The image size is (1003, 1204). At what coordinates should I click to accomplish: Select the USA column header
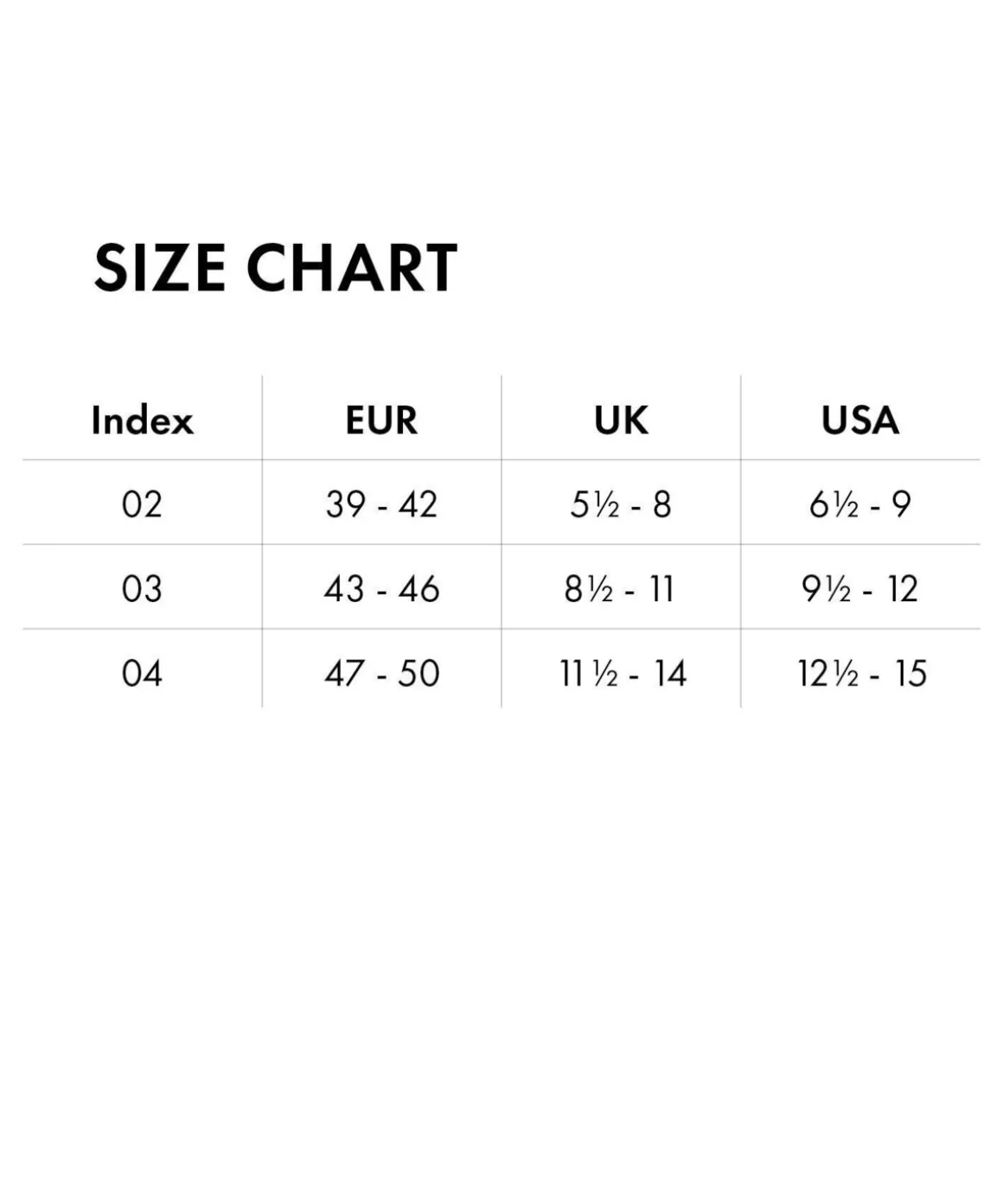pyautogui.click(x=860, y=420)
